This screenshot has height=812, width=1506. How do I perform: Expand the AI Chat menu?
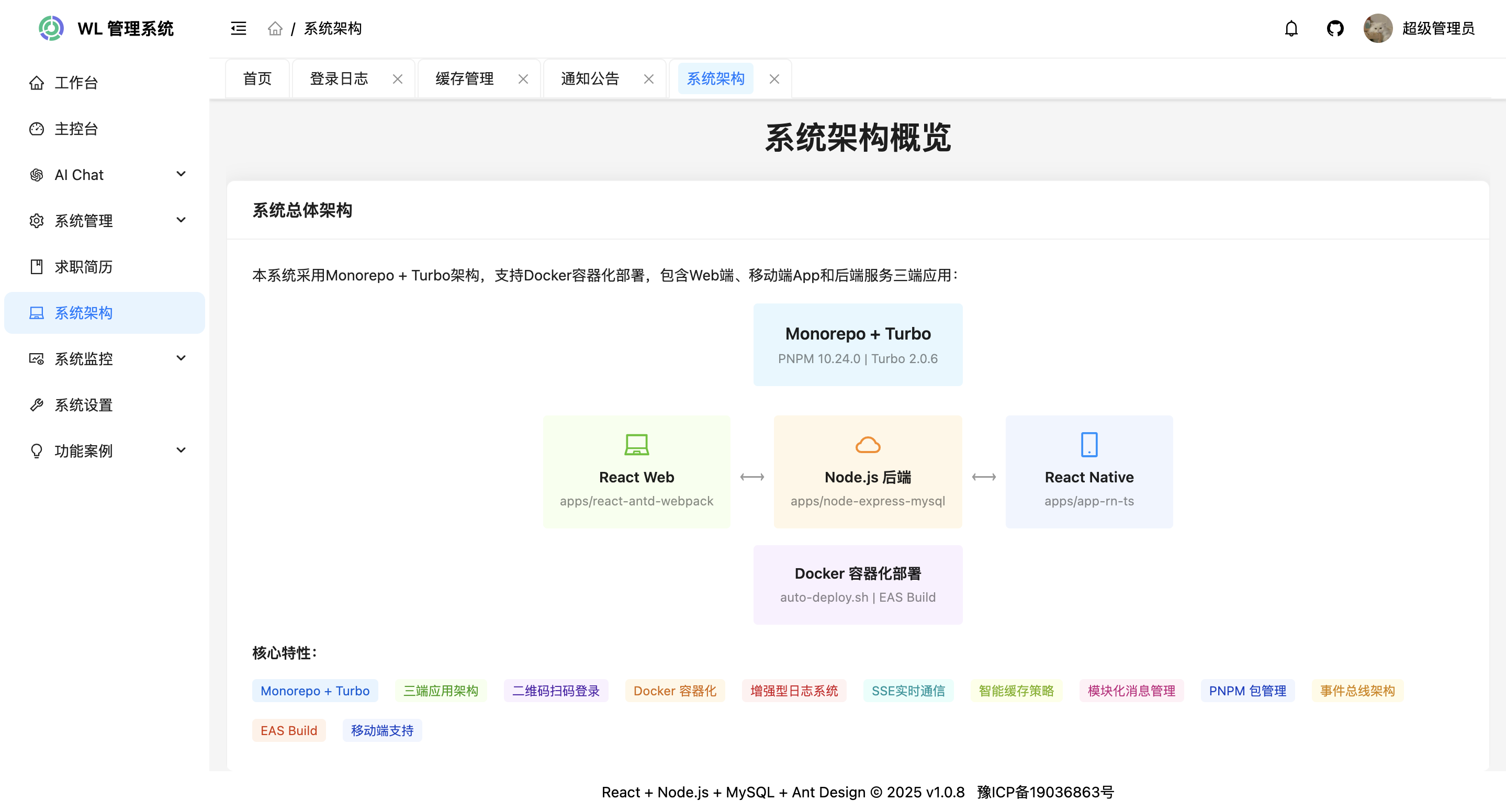pyautogui.click(x=181, y=174)
